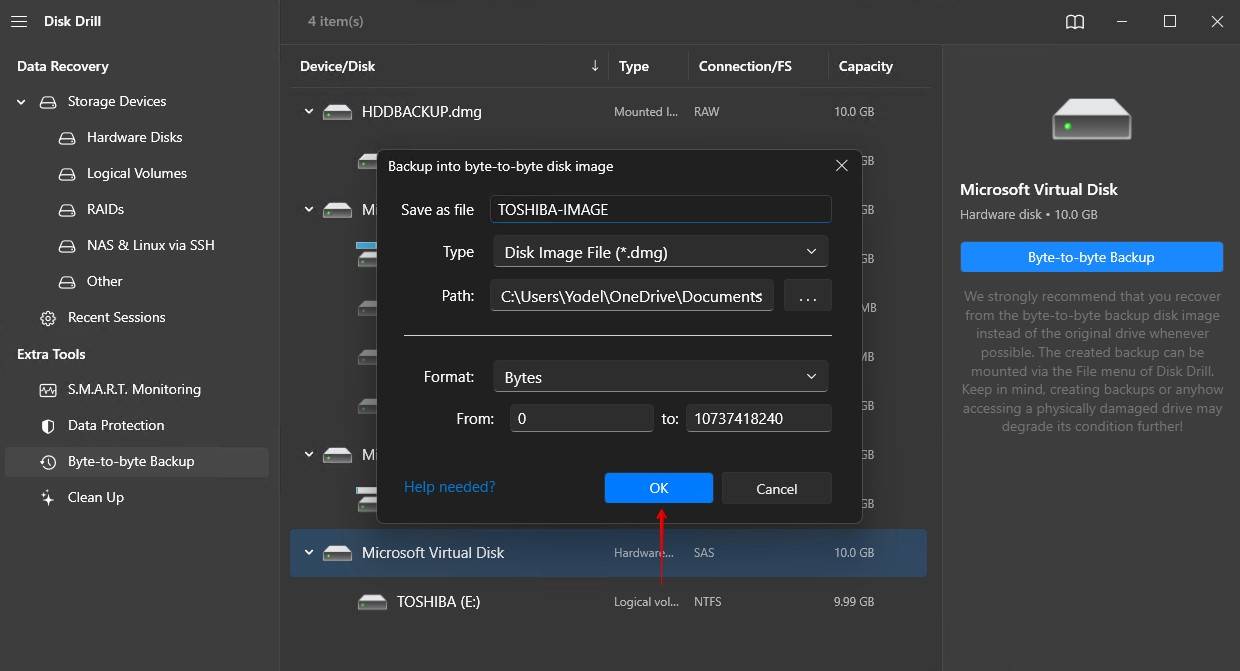This screenshot has width=1240, height=671.
Task: Select the S.M.A.R.T. Monitoring tool
Action: (x=134, y=389)
